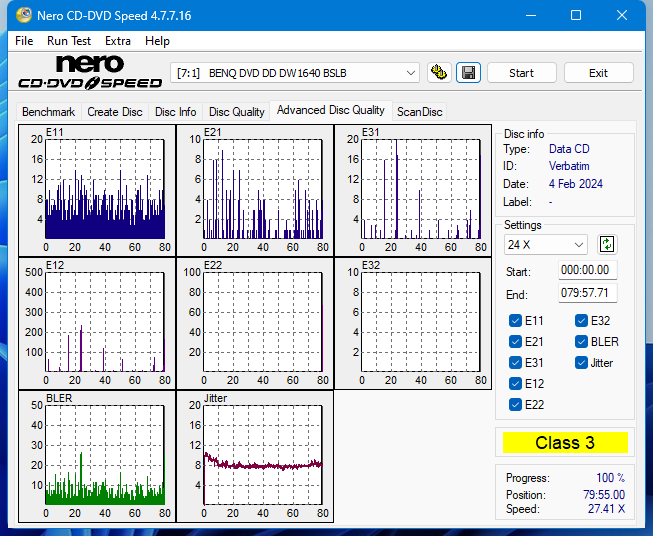Open the File menu
This screenshot has width=653, height=536.
(x=24, y=41)
